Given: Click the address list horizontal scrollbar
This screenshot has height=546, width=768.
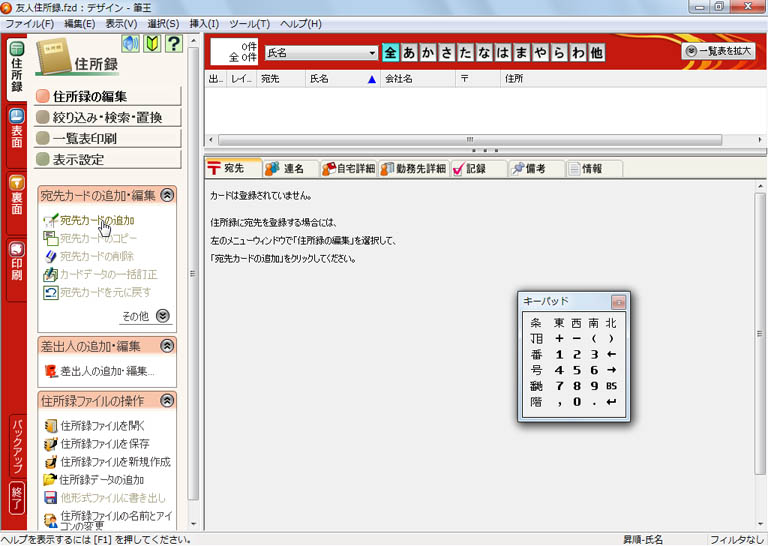Looking at the screenshot, I should pyautogui.click(x=470, y=140).
